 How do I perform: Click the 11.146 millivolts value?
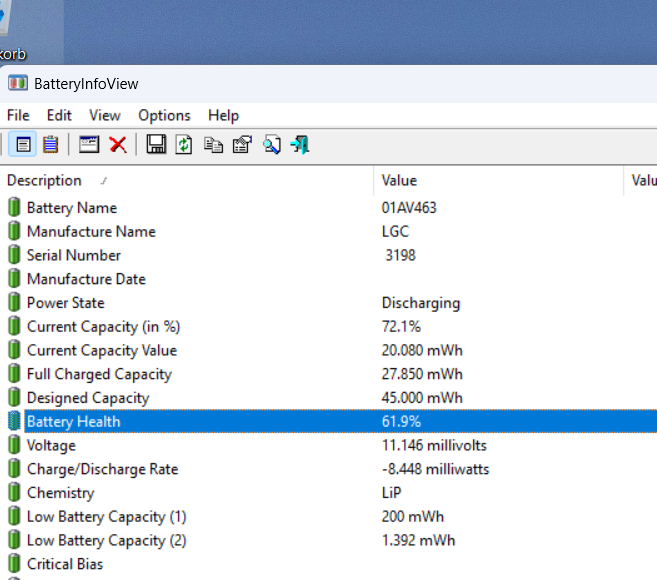tap(434, 445)
